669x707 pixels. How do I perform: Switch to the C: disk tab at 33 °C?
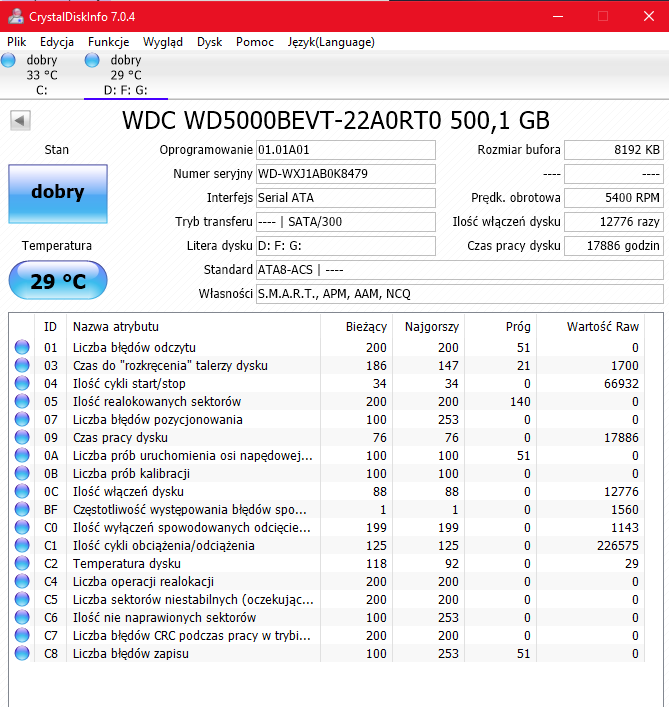[42, 75]
